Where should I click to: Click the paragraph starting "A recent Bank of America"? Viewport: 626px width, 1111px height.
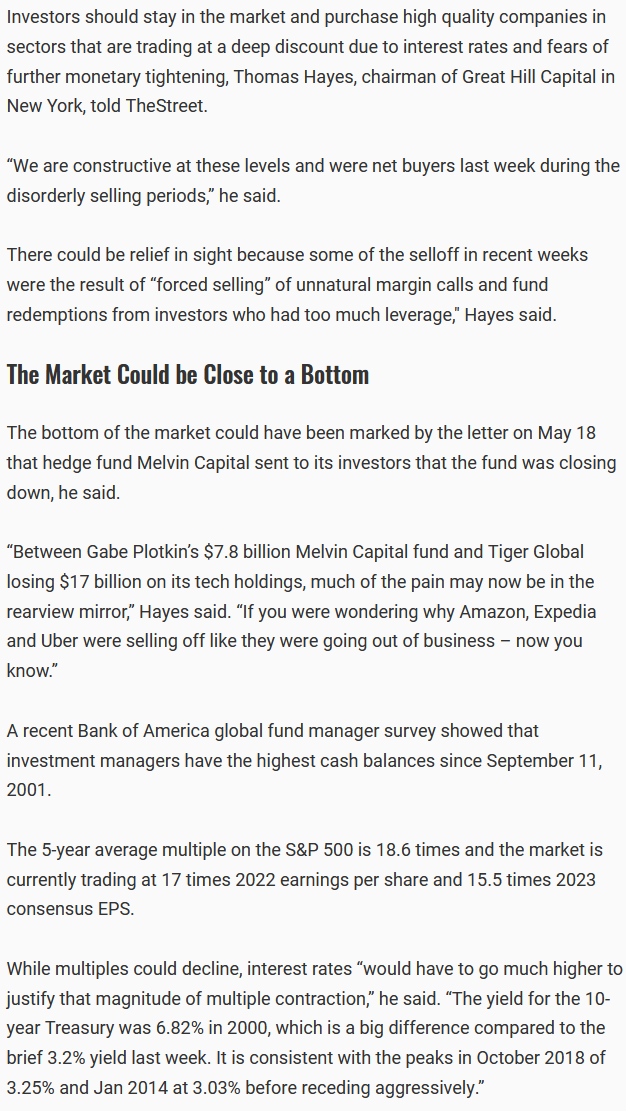coord(304,760)
